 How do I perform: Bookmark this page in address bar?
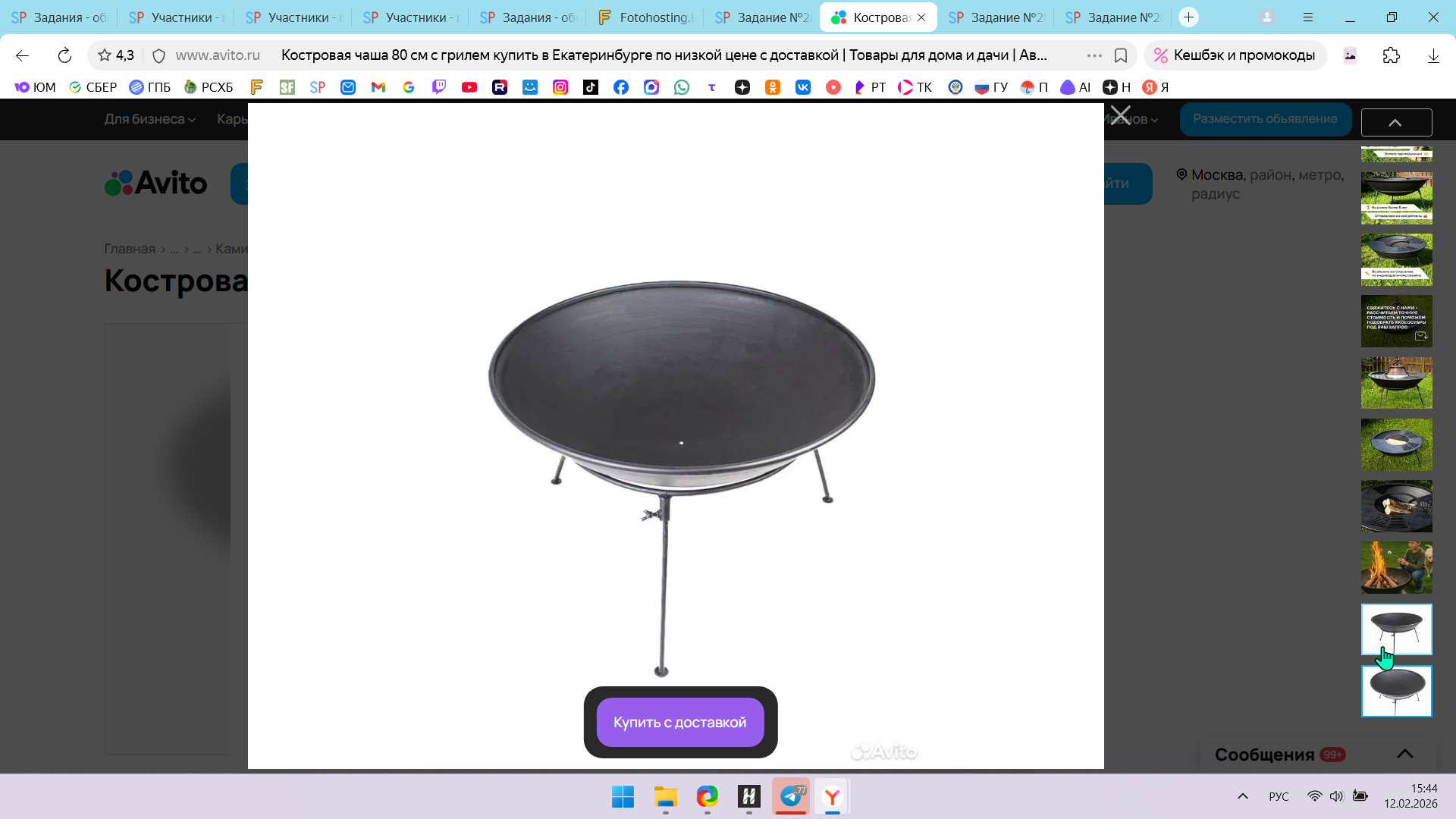(x=1120, y=55)
